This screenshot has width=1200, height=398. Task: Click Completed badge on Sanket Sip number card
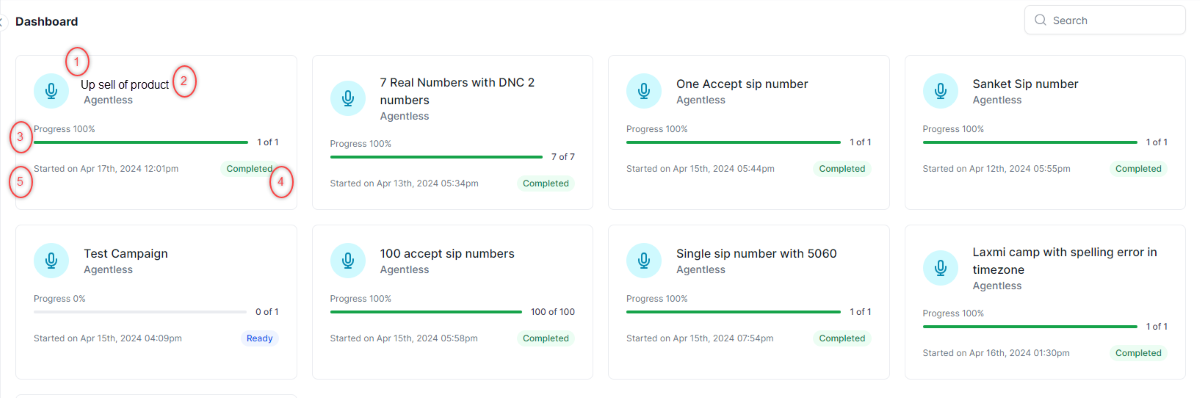point(1138,169)
